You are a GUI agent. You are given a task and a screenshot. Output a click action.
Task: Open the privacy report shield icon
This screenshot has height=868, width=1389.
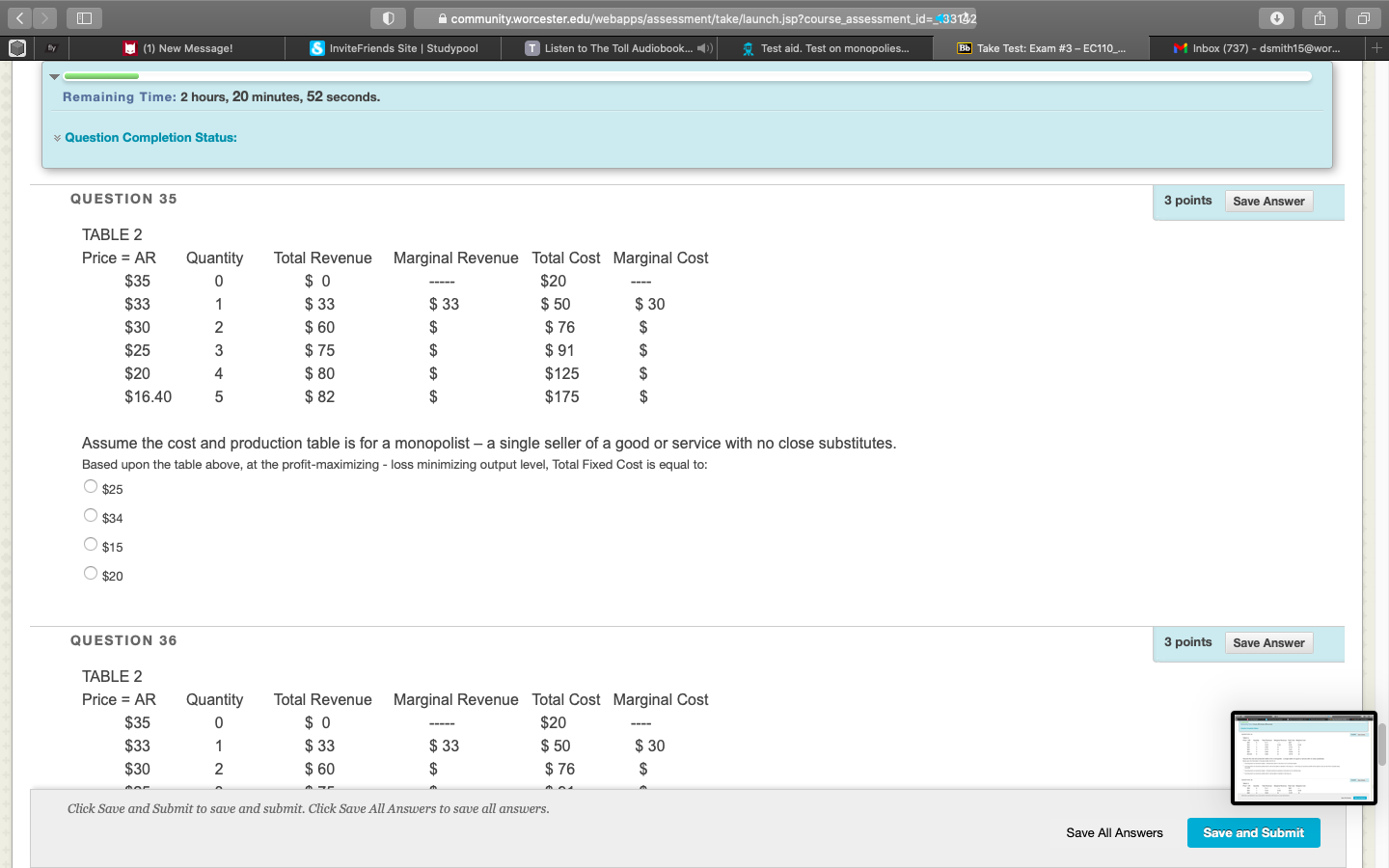coord(388,18)
